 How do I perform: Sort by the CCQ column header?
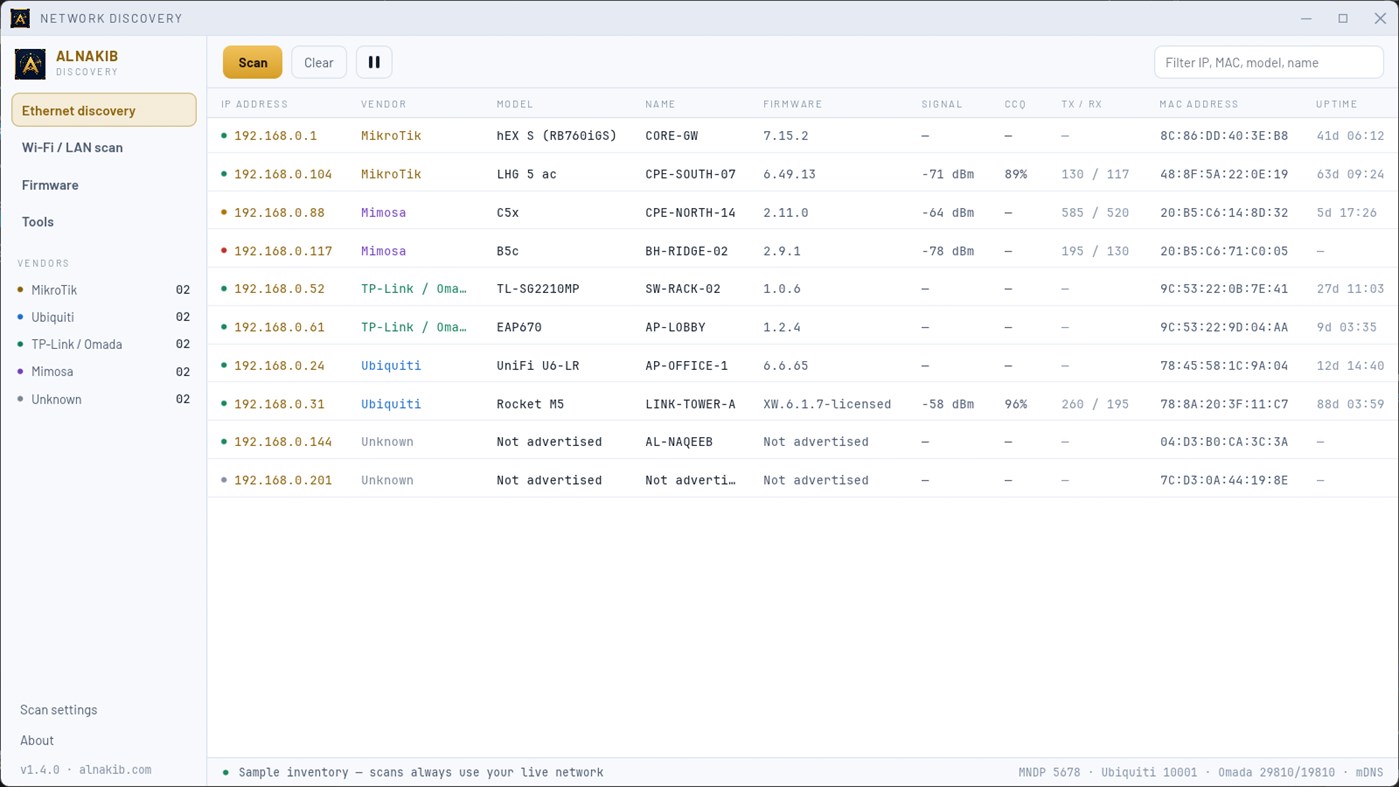tap(1015, 104)
